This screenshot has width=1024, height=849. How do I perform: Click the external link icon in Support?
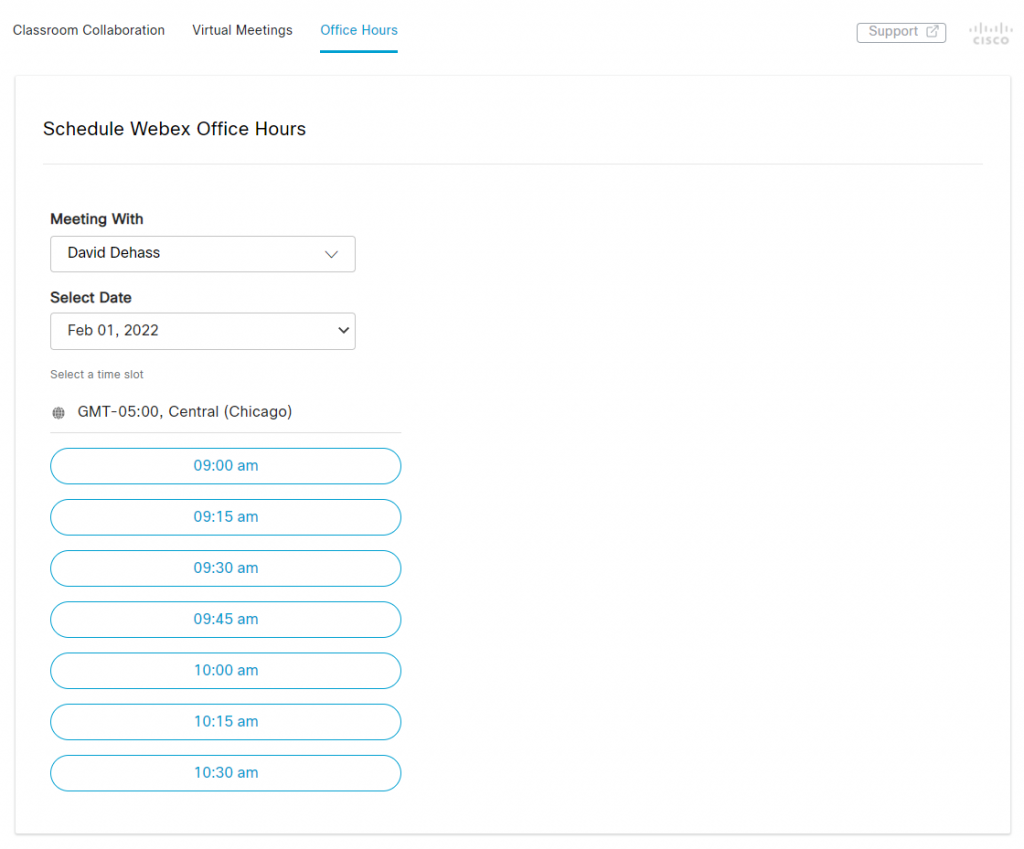click(932, 31)
